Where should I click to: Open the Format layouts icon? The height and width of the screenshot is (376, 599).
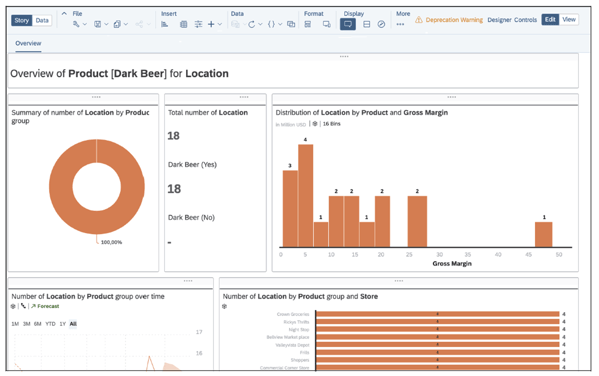click(308, 24)
